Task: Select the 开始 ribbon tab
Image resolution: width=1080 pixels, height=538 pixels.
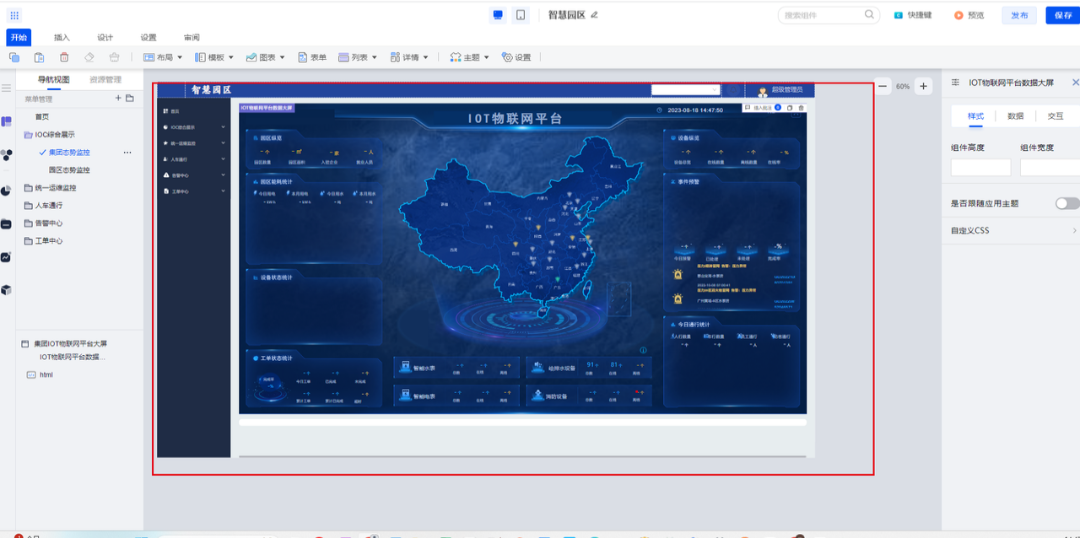Action: (19, 37)
